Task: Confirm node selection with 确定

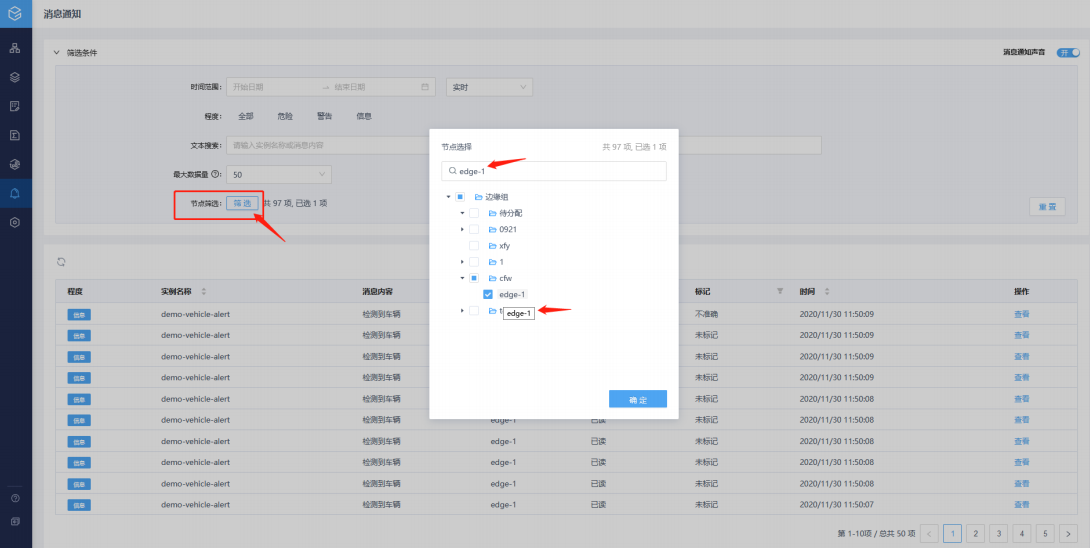Action: 638,399
